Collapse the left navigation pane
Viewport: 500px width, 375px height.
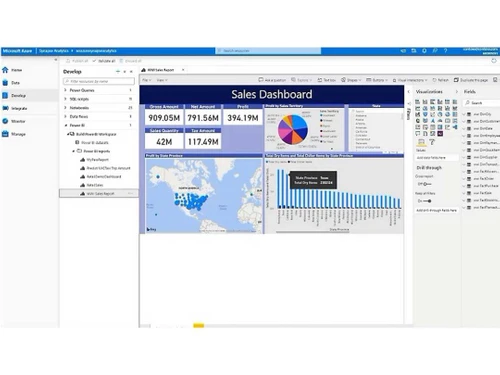pos(56,60)
